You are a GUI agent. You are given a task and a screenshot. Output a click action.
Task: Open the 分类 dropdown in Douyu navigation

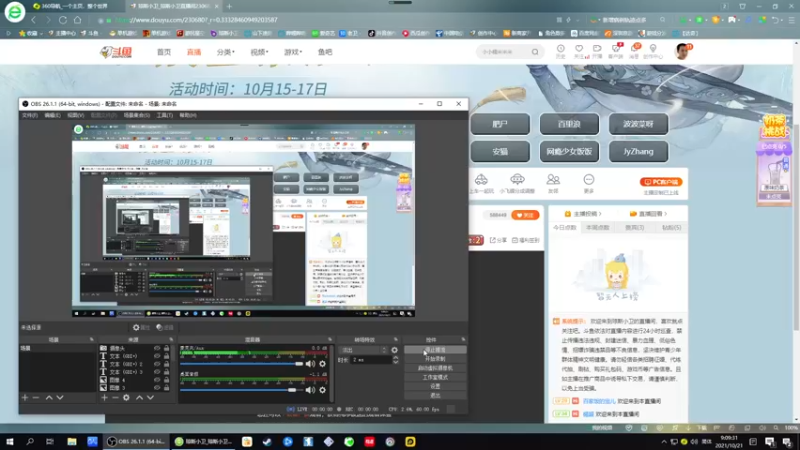click(226, 52)
